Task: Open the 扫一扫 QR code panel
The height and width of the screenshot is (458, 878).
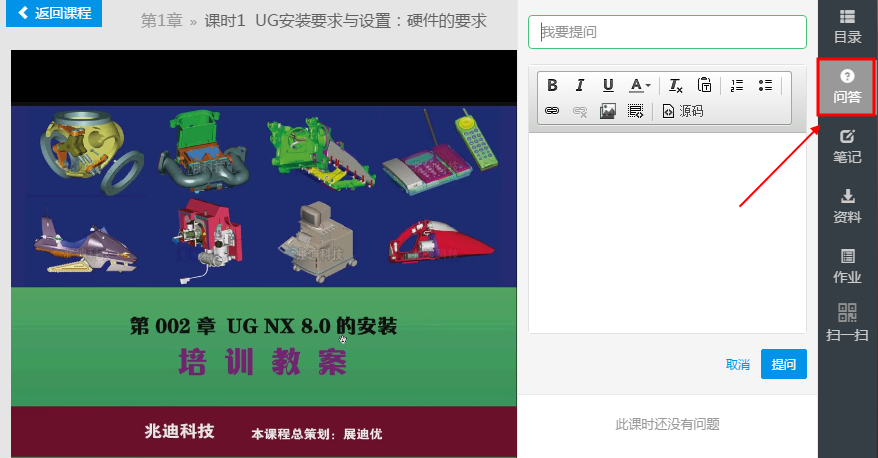Action: (x=847, y=323)
